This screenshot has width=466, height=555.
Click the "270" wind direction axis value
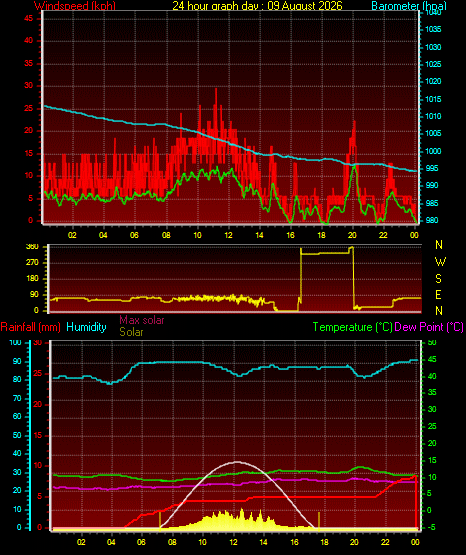[32, 263]
